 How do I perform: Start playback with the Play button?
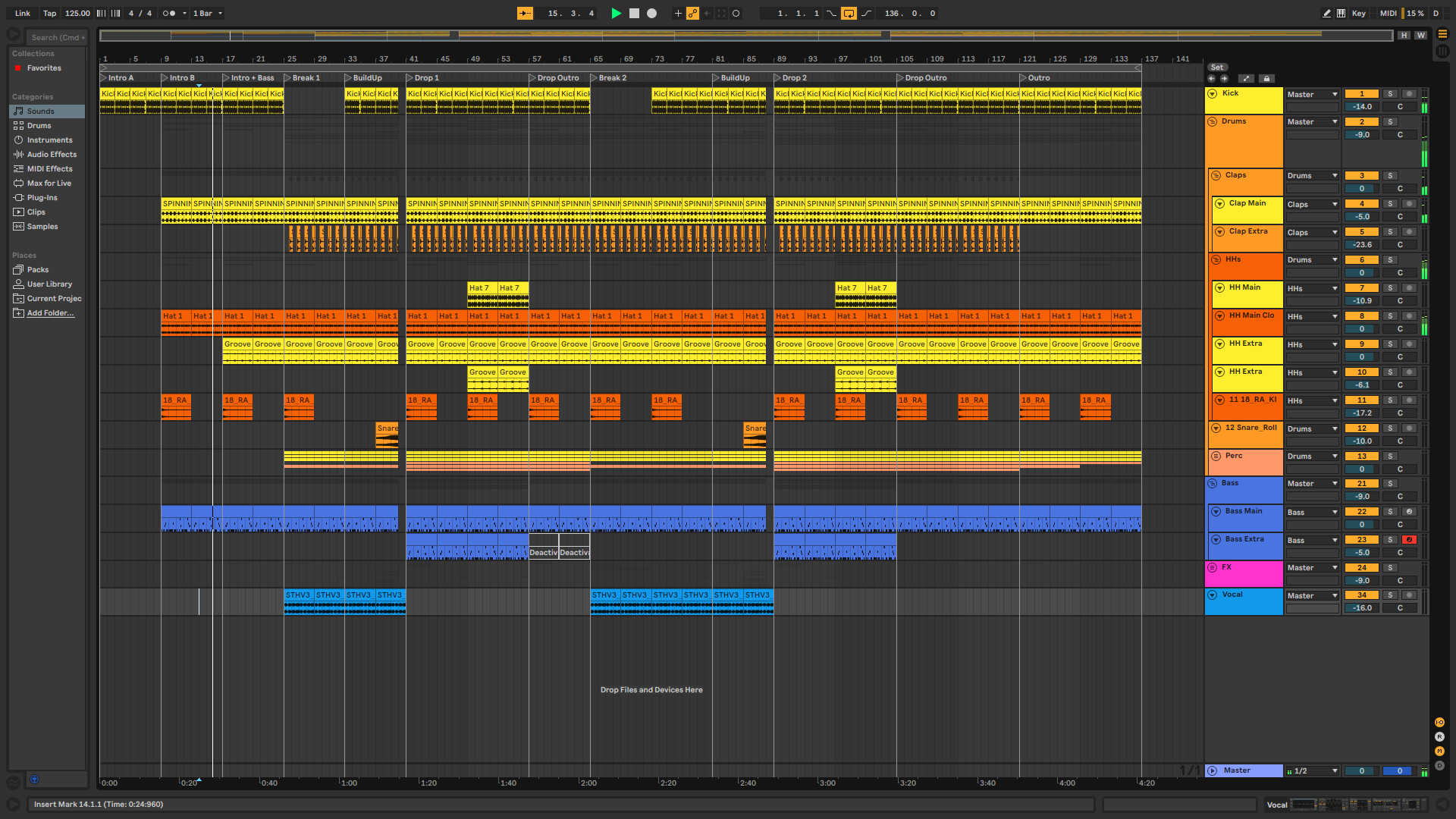pyautogui.click(x=616, y=13)
